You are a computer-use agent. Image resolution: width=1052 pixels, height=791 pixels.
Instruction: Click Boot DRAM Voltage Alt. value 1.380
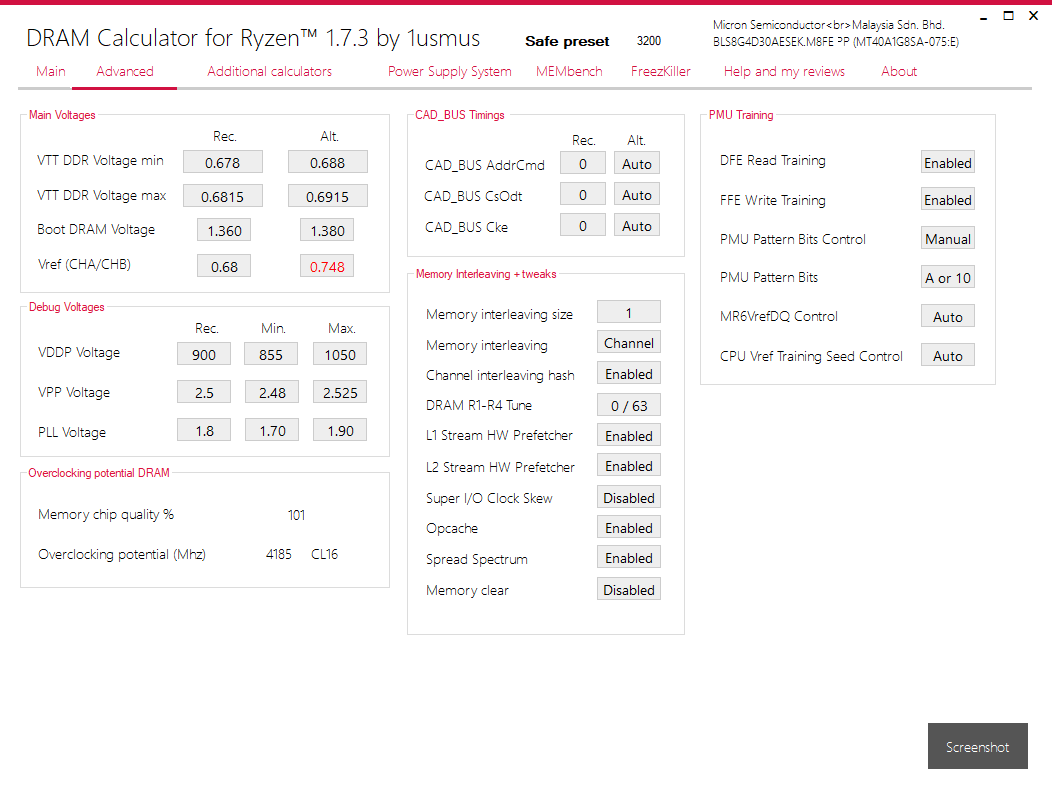pos(327,230)
